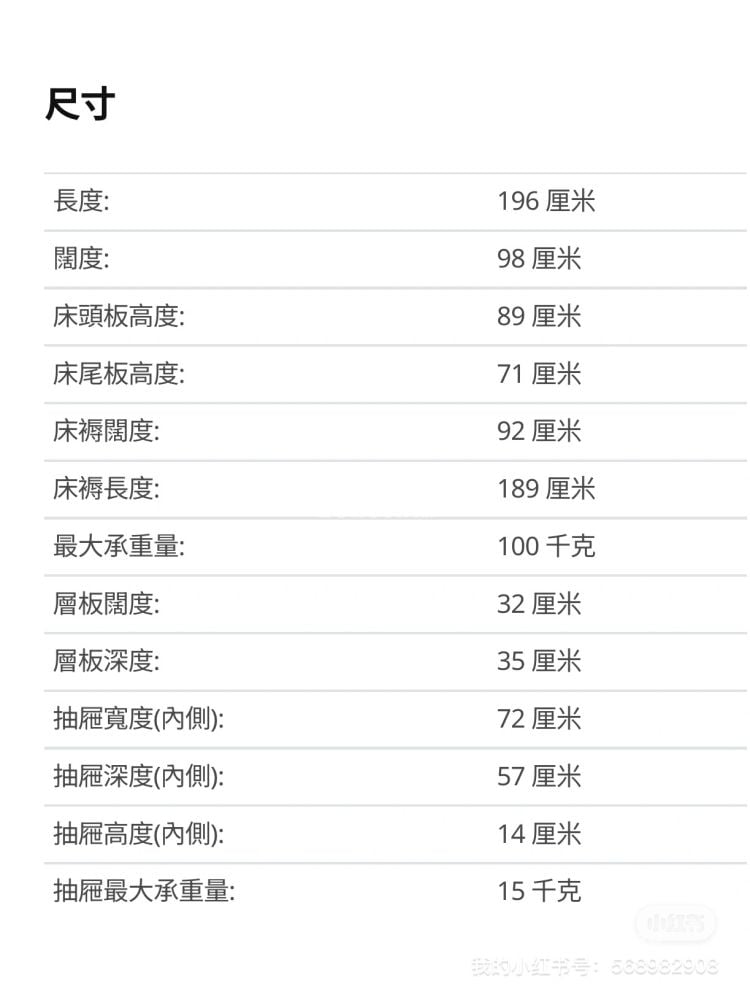Click the 98 厘米 value
This screenshot has width=750, height=1000.
539,258
